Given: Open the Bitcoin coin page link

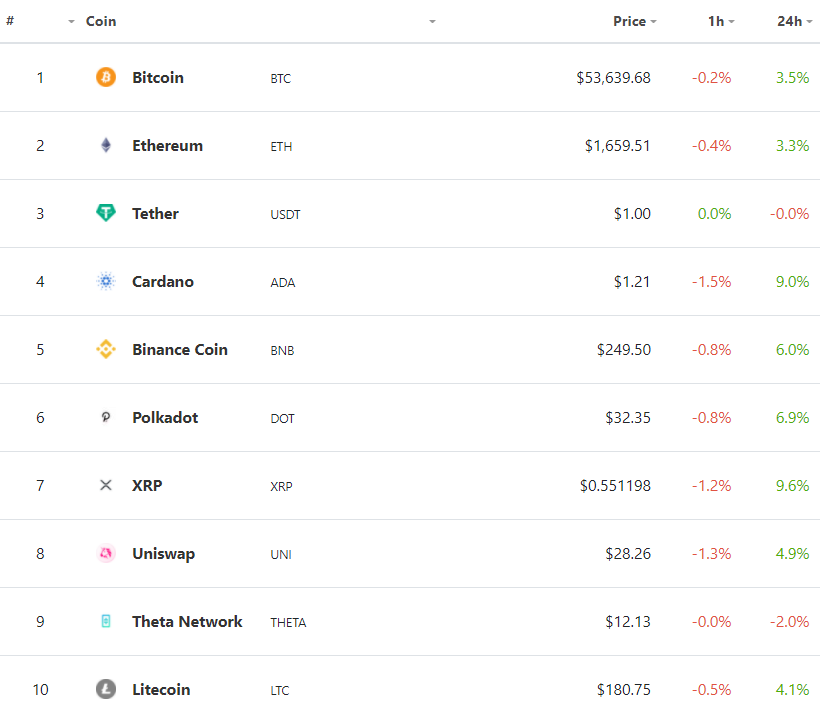Looking at the screenshot, I should (x=158, y=77).
